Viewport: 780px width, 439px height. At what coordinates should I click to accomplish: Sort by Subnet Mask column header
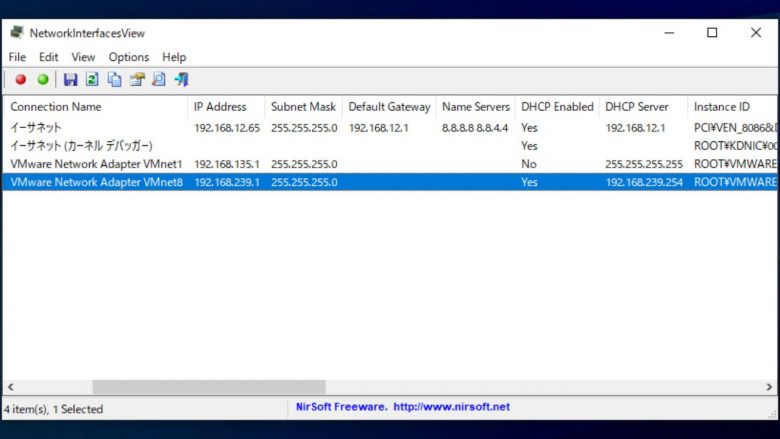[303, 107]
